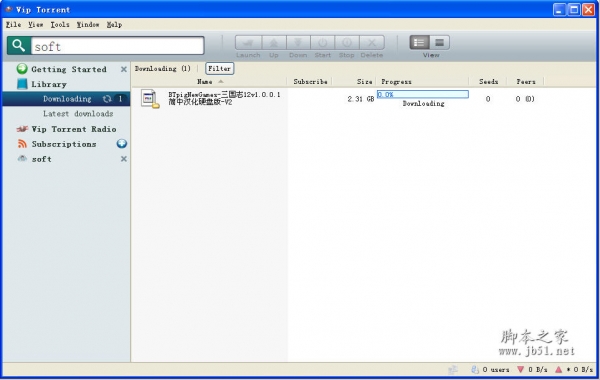Select the BTpigNewGames torrent name
Image resolution: width=600 pixels, height=380 pixels.
[x=224, y=98]
